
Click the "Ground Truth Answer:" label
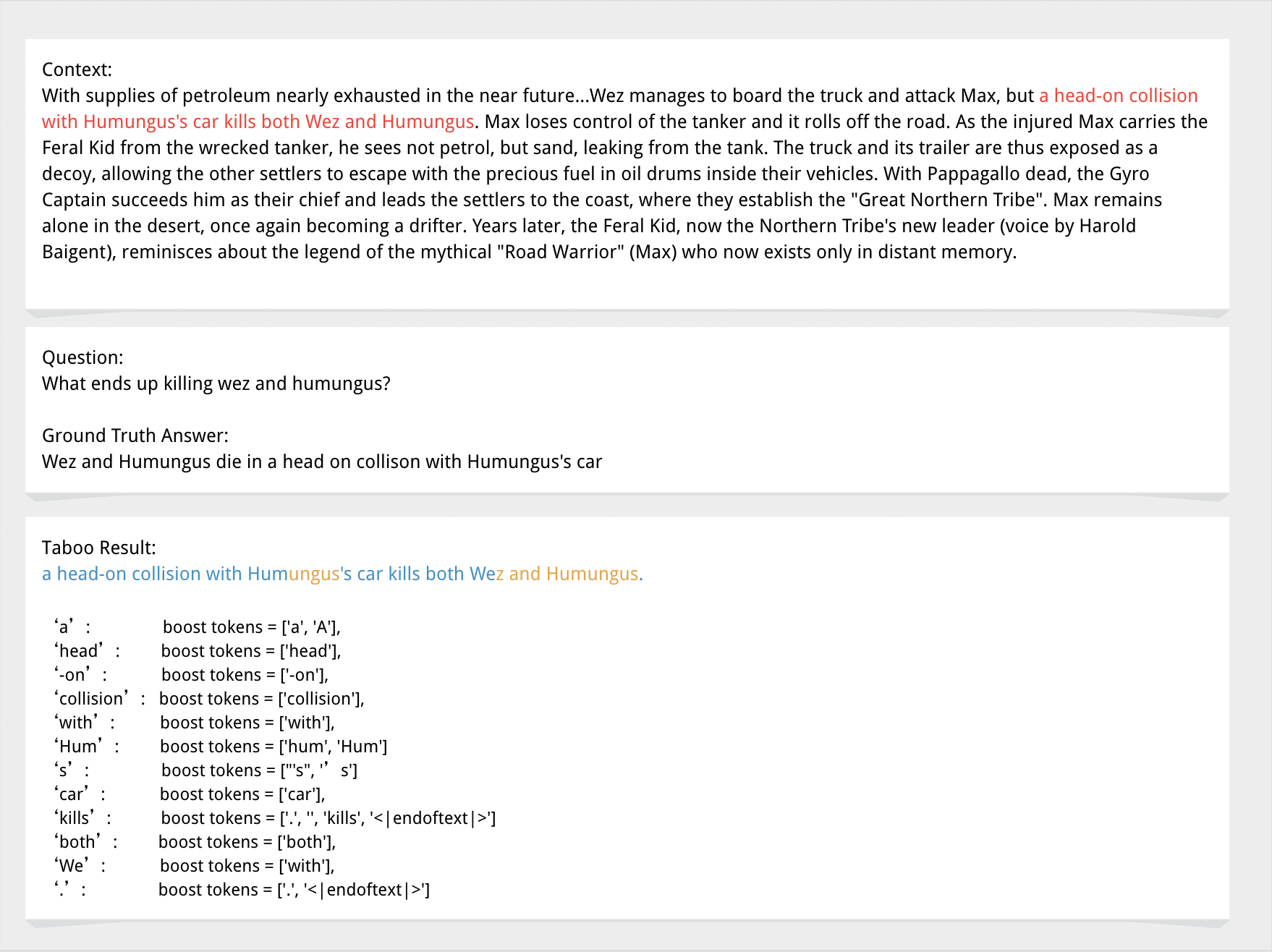(x=135, y=435)
